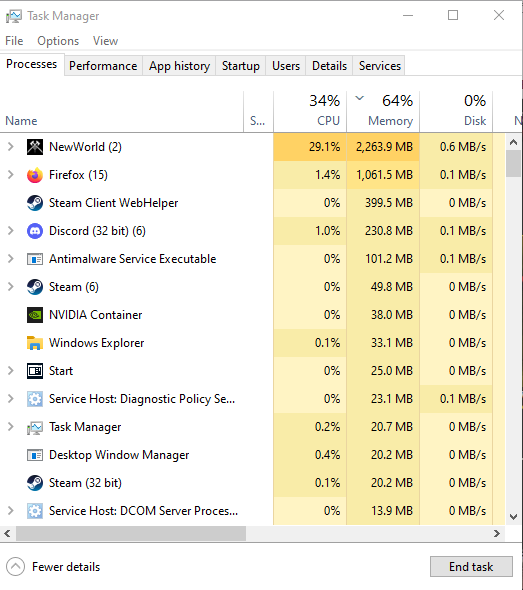Click the vertical scrollbar down arrow
Image resolution: width=523 pixels, height=590 pixels.
(513, 517)
